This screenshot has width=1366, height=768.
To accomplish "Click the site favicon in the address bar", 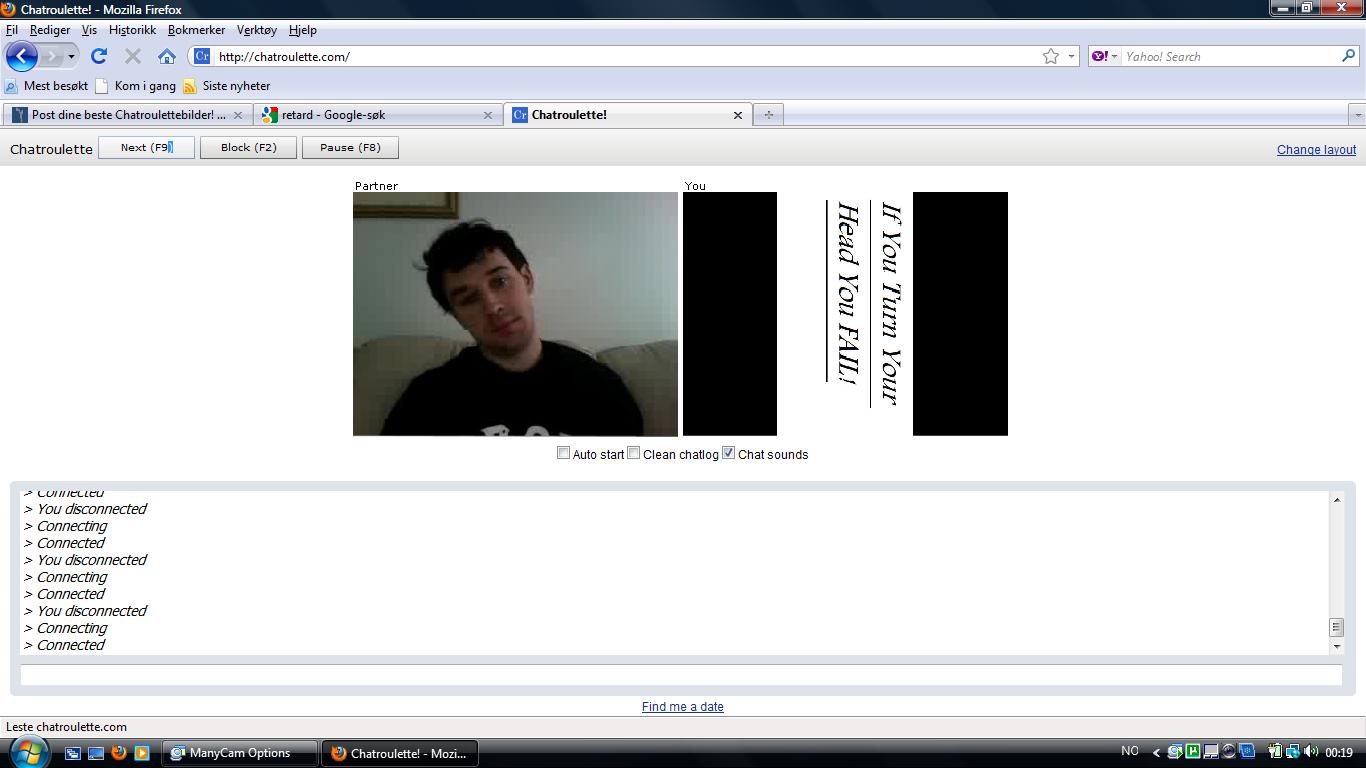I will tap(202, 56).
